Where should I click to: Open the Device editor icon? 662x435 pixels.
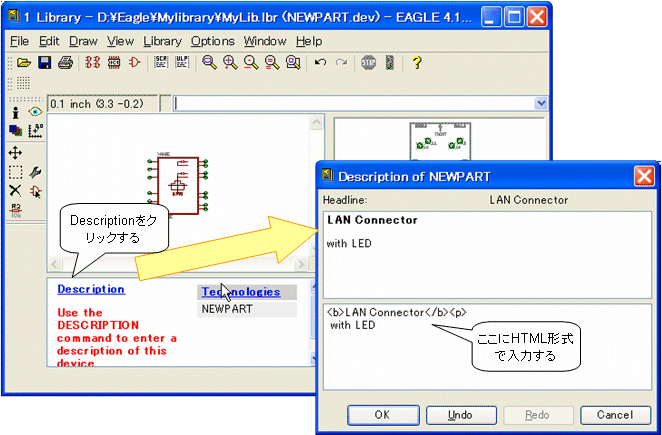(92, 63)
